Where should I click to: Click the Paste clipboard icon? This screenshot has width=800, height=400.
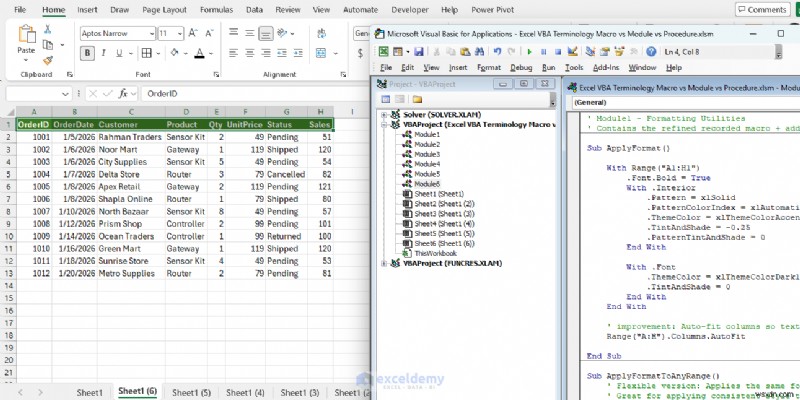point(27,35)
